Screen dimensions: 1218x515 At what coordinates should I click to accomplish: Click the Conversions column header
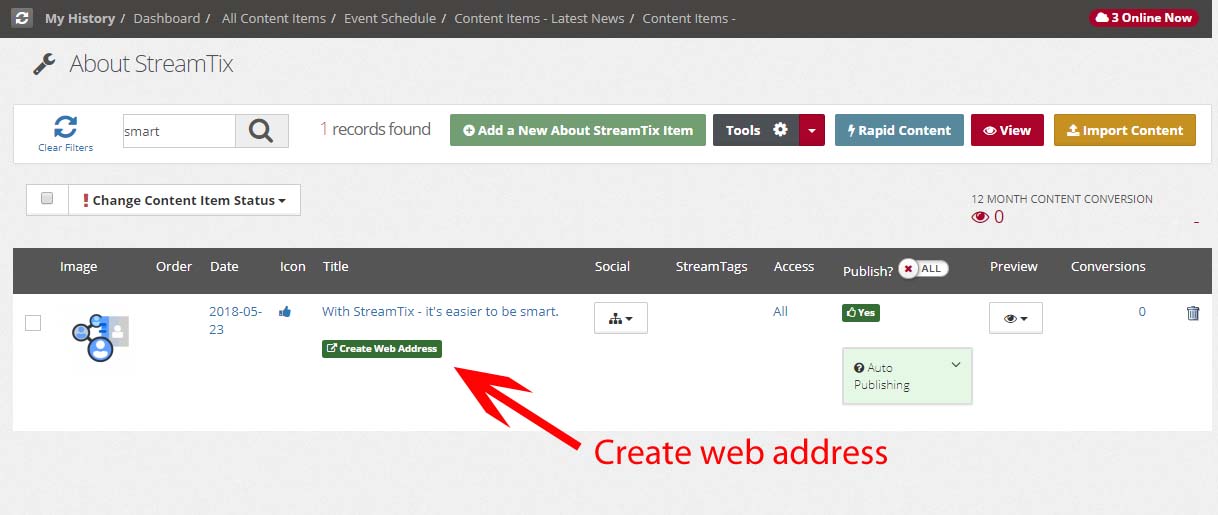point(1108,266)
